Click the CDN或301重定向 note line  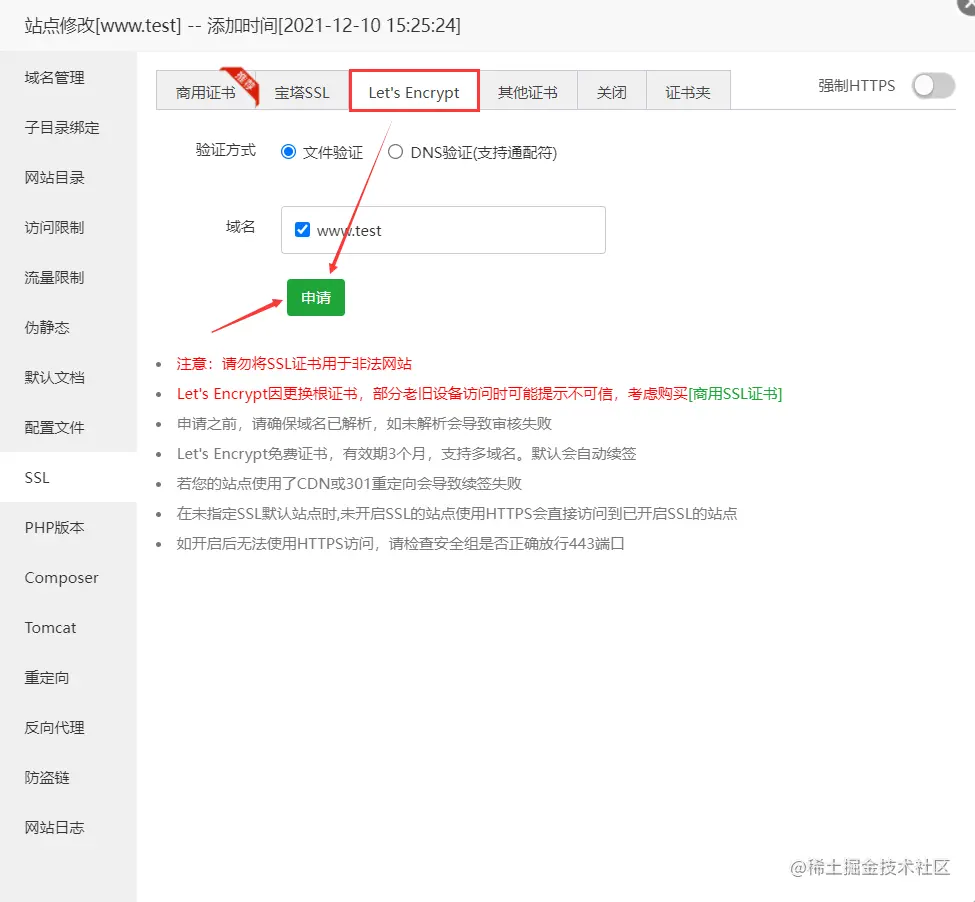coord(349,484)
